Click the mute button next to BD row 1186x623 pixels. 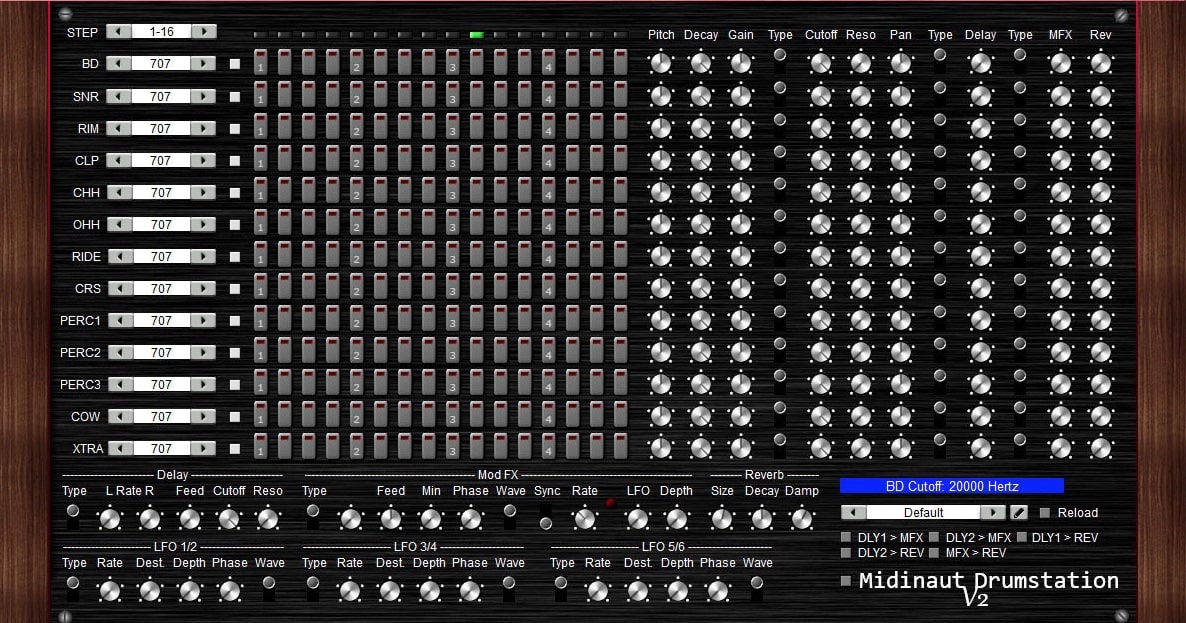(235, 63)
